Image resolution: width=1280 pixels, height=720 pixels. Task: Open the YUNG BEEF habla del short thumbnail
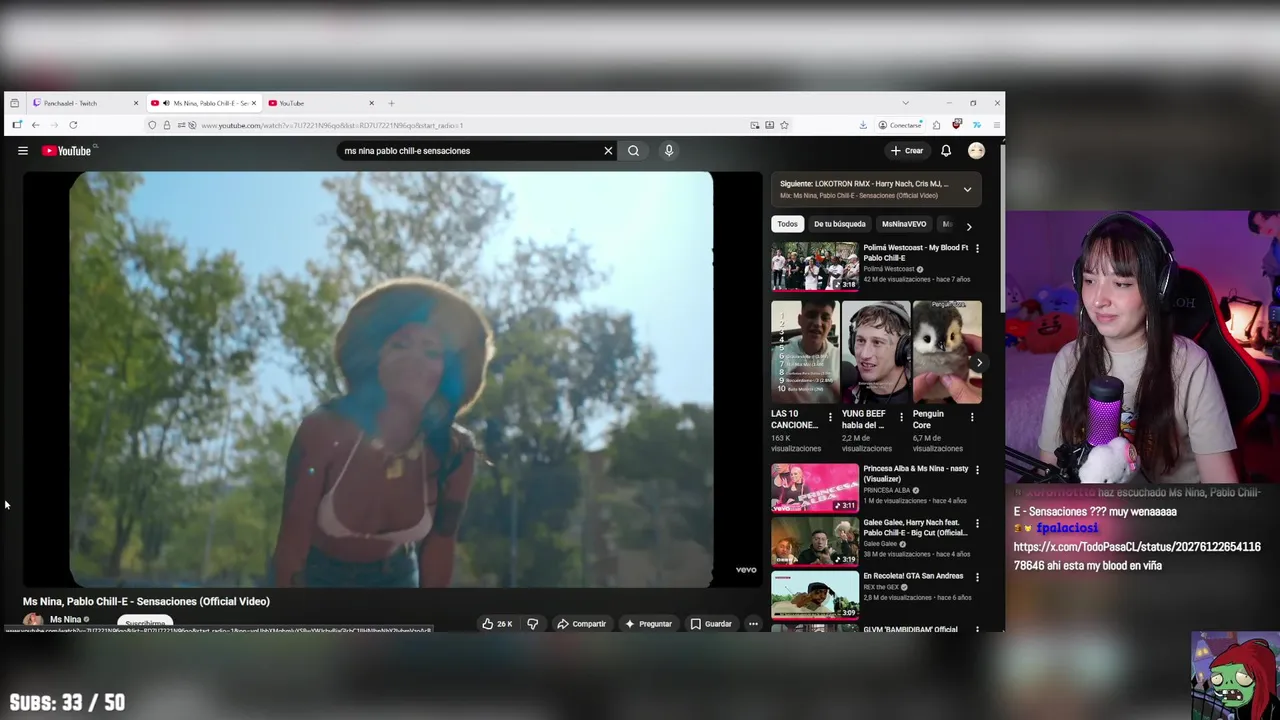(876, 352)
